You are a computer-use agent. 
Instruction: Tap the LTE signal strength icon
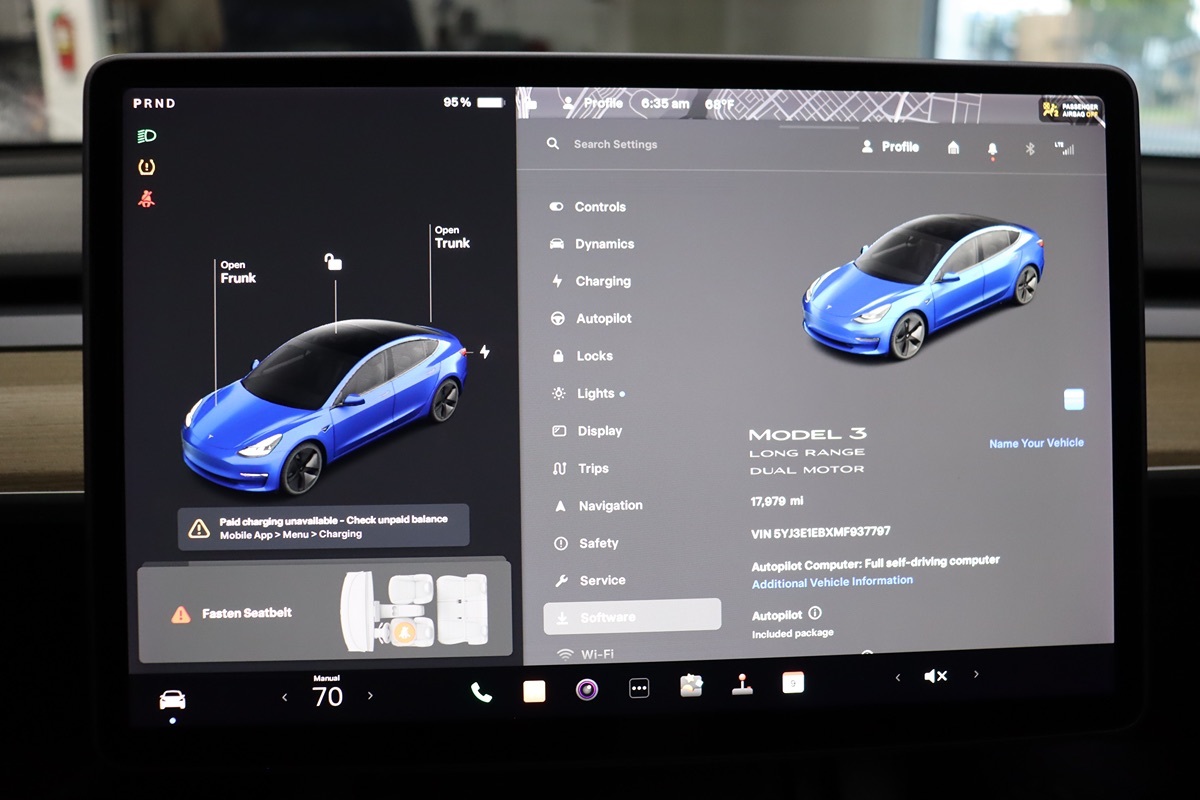1064,148
